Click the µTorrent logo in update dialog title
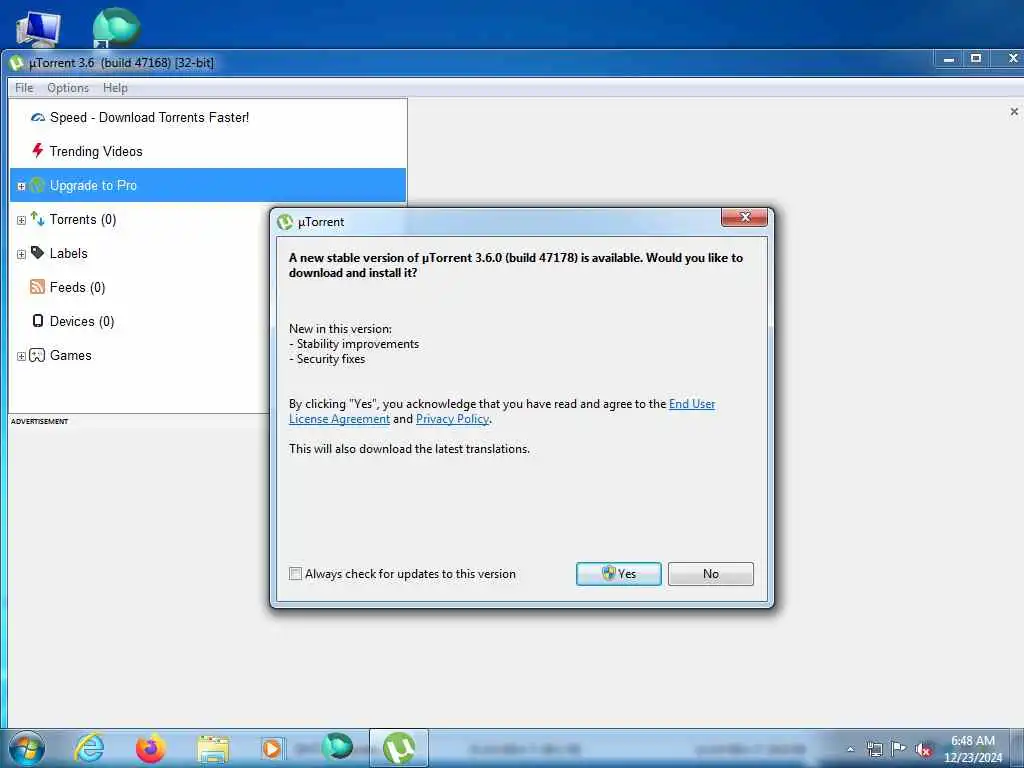This screenshot has width=1024, height=768. [x=285, y=222]
